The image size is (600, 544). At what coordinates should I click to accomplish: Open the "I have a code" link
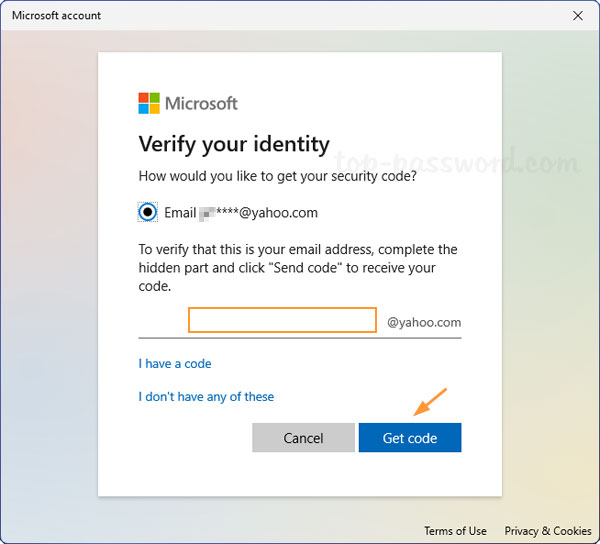pyautogui.click(x=175, y=364)
